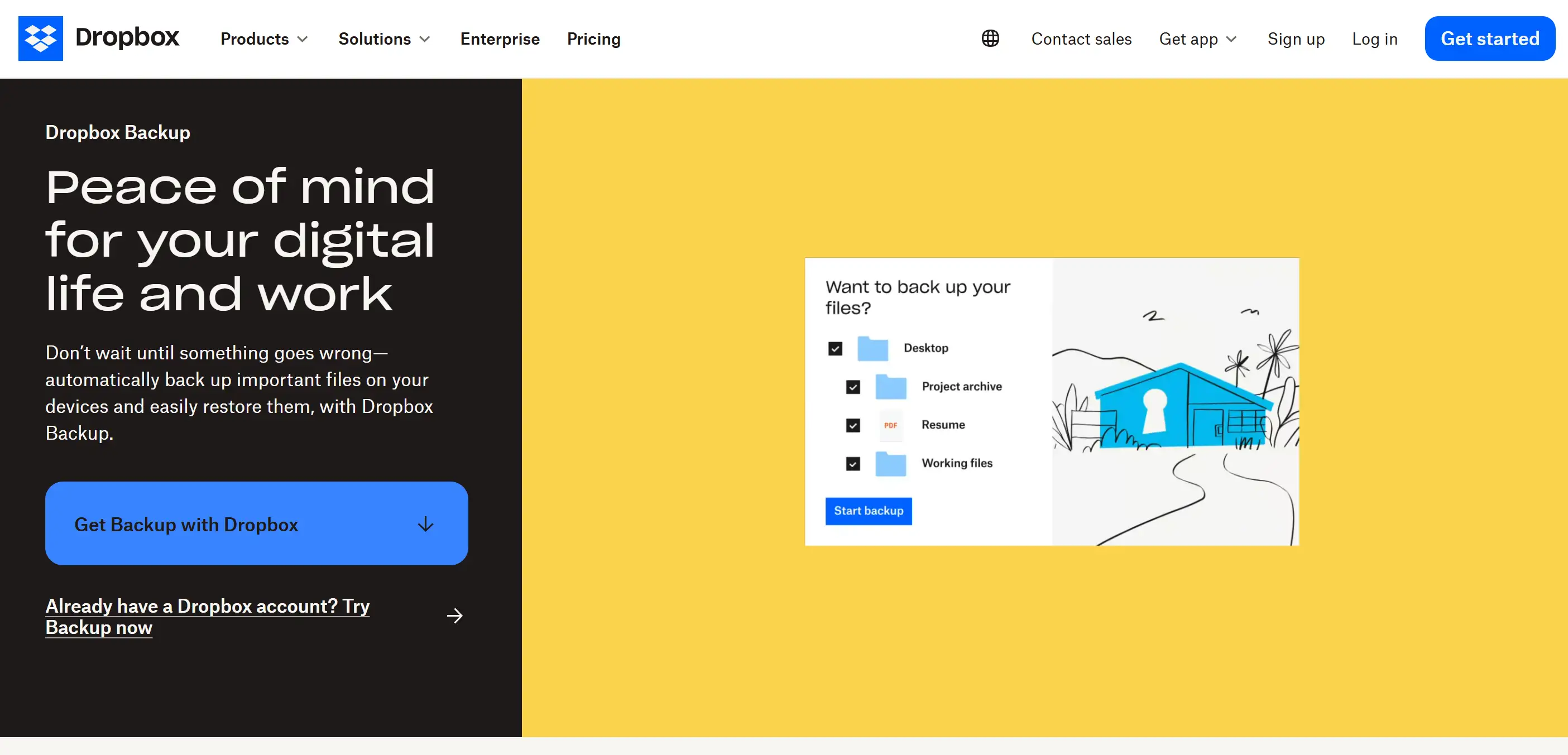Click the 'Dropbox Backup' heading text
Image resolution: width=1568 pixels, height=755 pixels.
click(x=117, y=132)
